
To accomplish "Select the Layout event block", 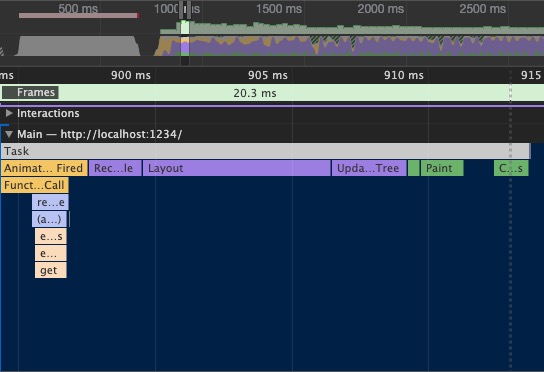I will tap(237, 168).
